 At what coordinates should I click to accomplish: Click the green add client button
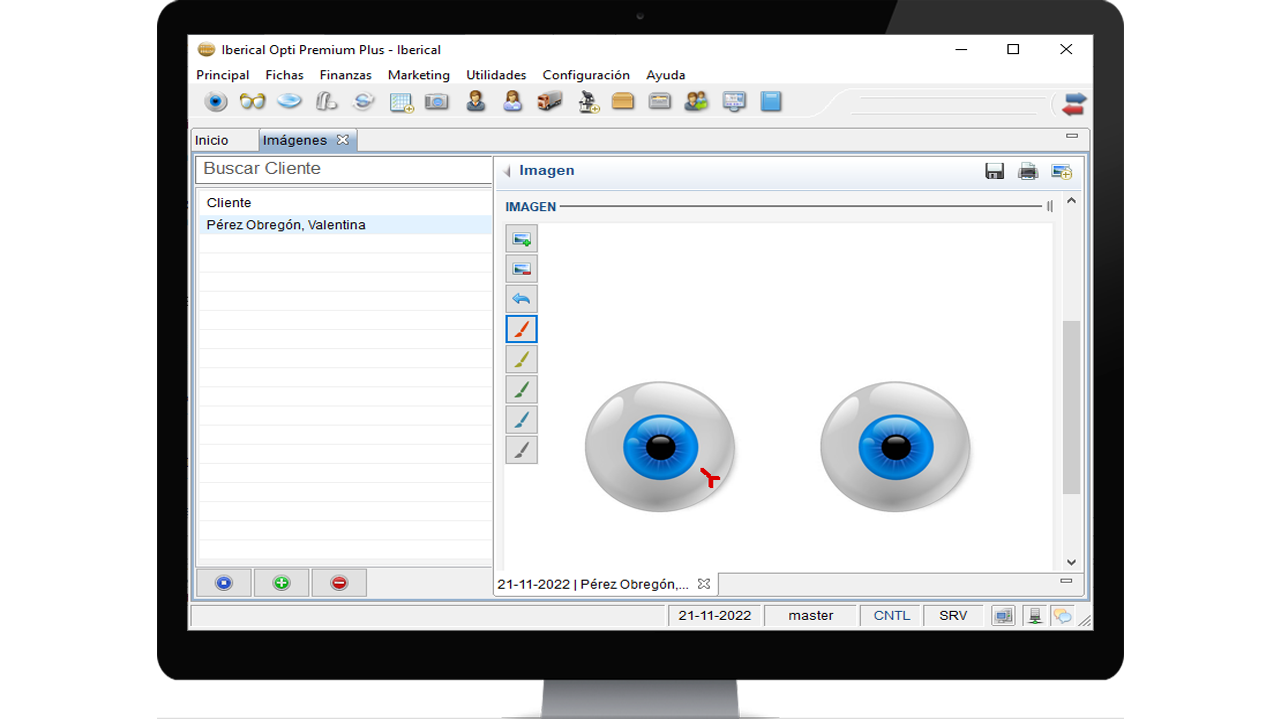pyautogui.click(x=281, y=583)
